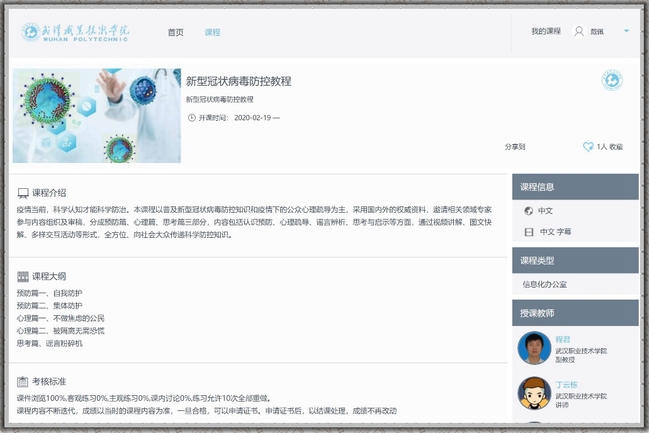Go to the 首页 home tab
Image resolution: width=649 pixels, height=433 pixels.
pyautogui.click(x=175, y=32)
